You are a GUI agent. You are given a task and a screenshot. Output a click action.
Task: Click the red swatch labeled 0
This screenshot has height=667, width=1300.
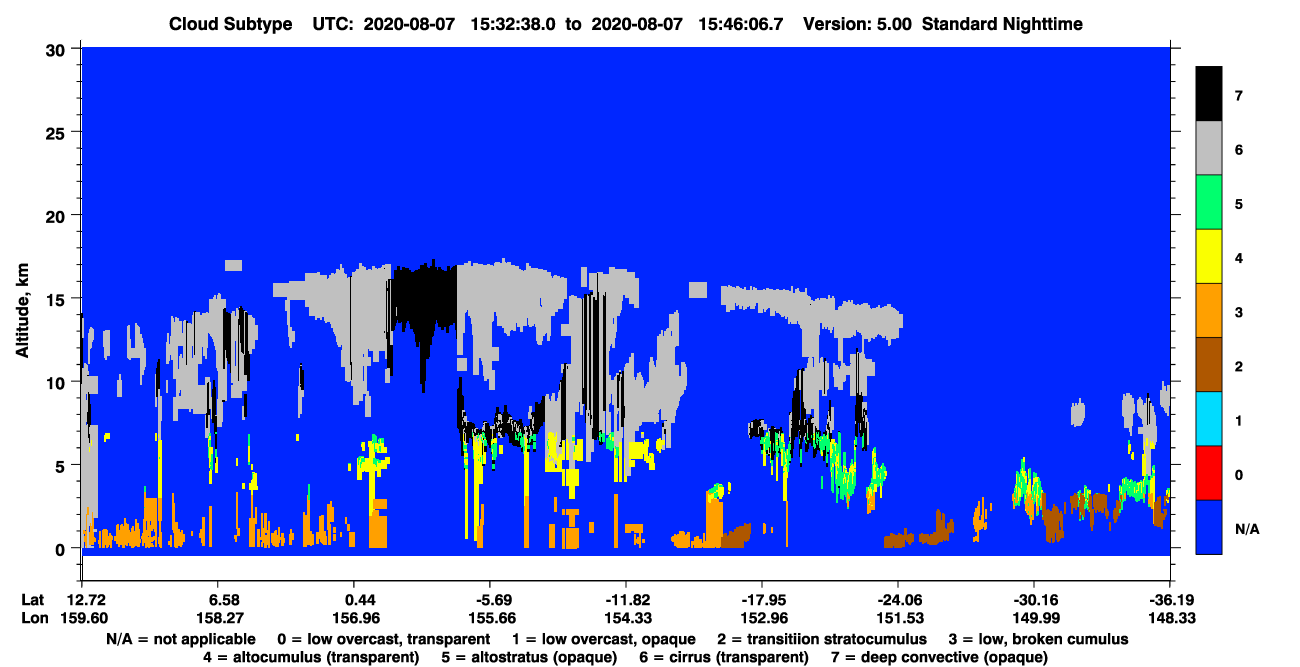point(1209,473)
